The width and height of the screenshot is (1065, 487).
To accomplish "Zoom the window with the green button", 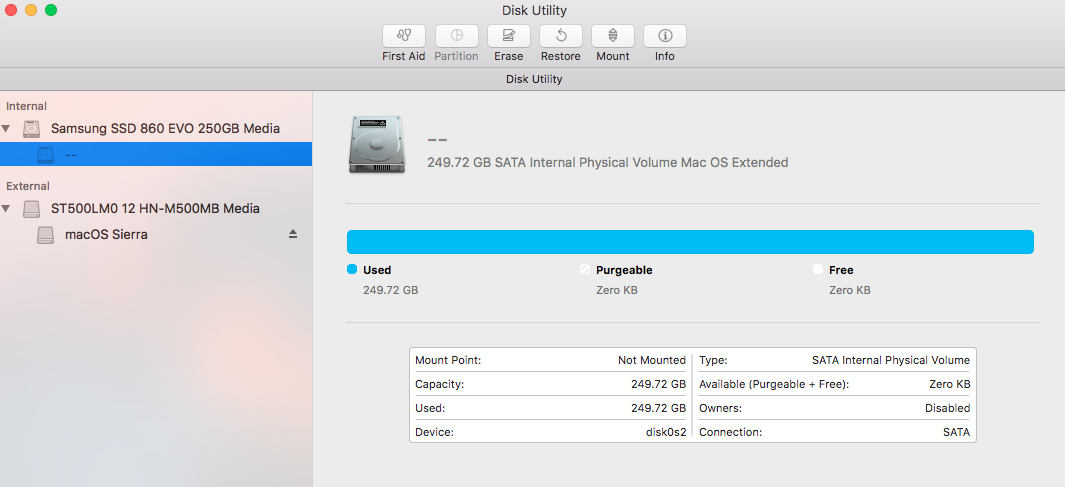I will pyautogui.click(x=51, y=10).
